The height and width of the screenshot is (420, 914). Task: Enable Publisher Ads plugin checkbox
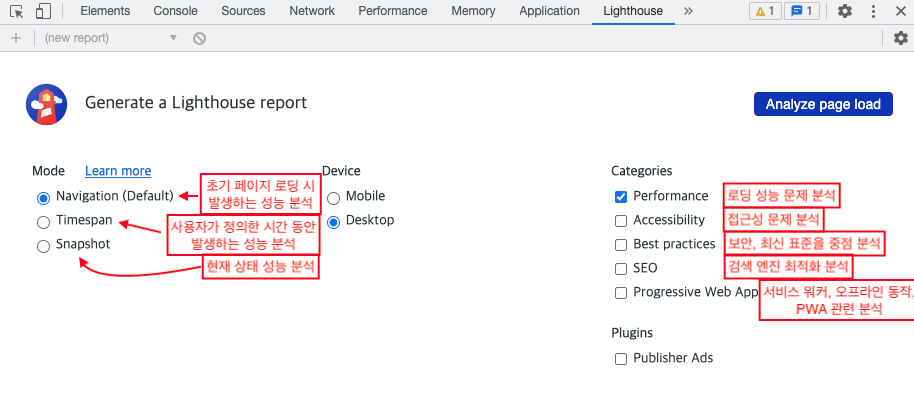[621, 359]
